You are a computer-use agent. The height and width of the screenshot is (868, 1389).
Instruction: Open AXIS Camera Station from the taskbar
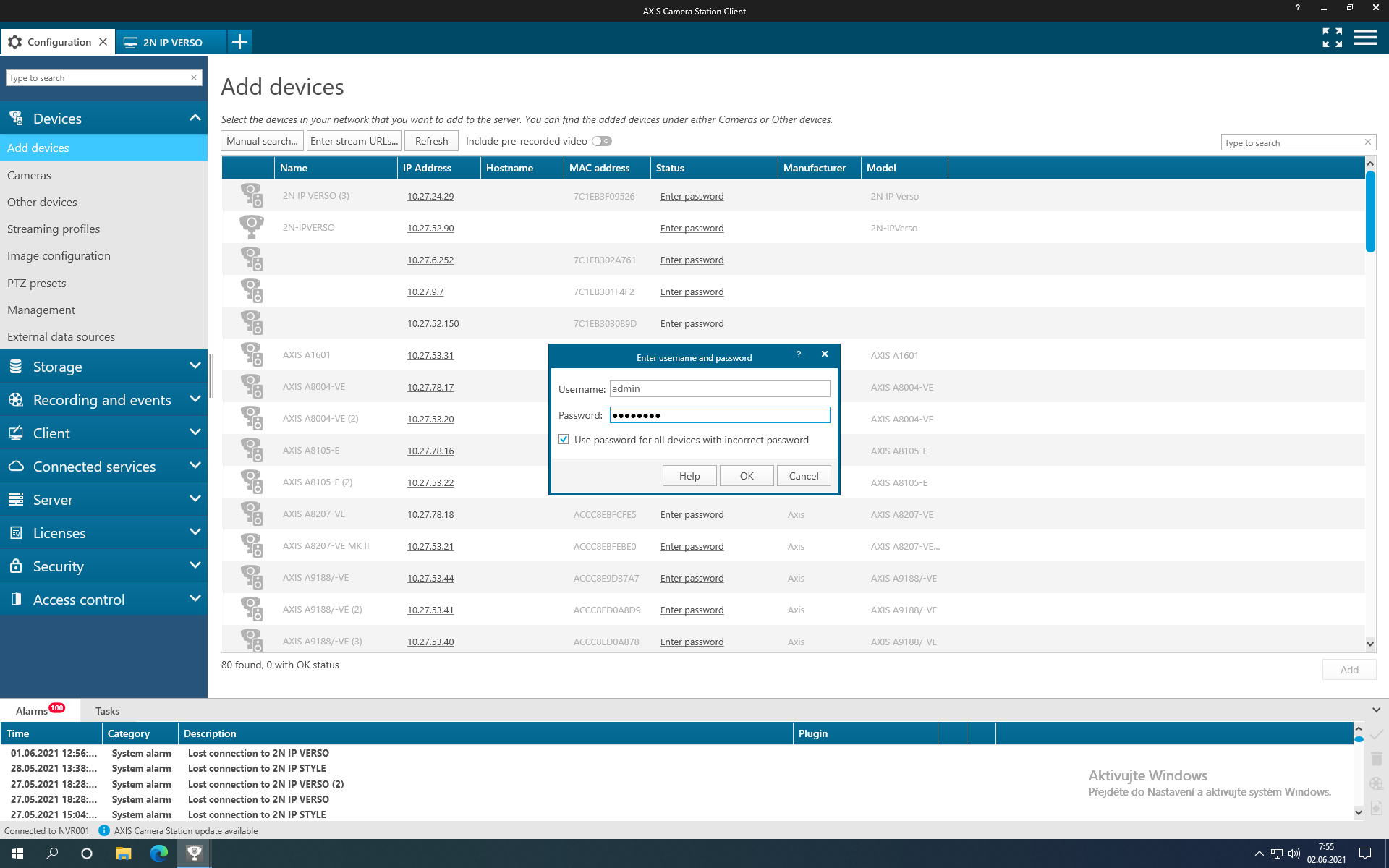(x=195, y=854)
